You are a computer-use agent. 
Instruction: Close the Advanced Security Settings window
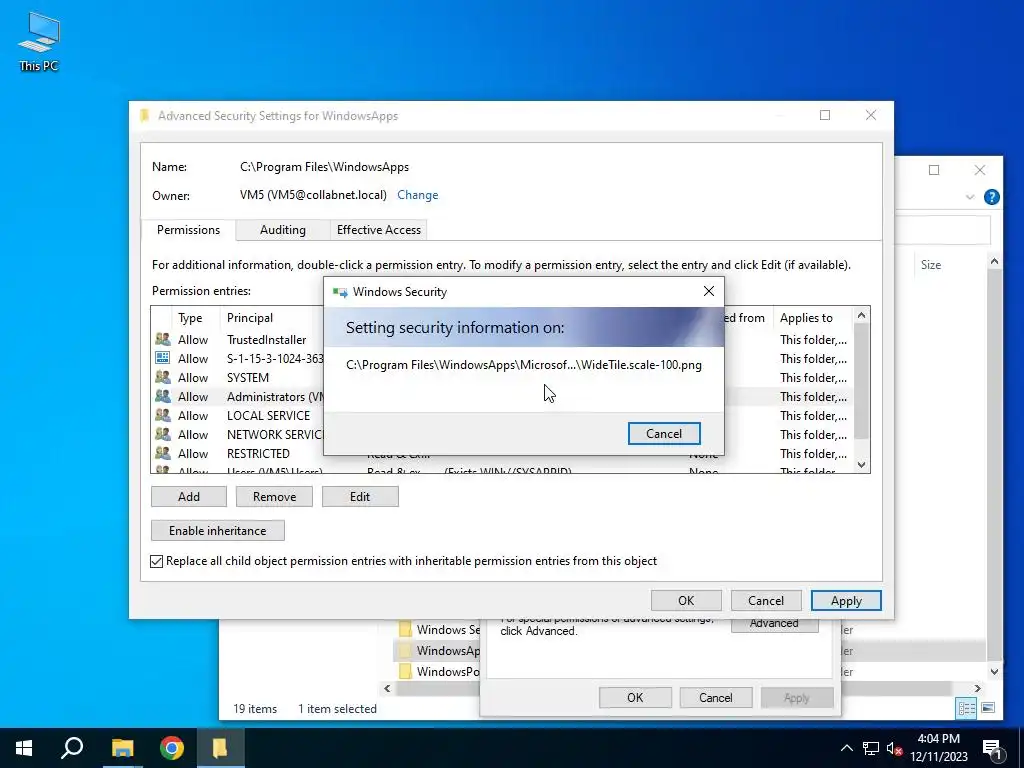pyautogui.click(x=871, y=115)
